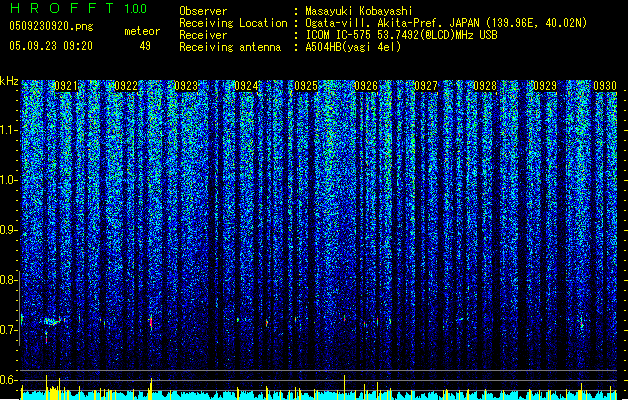The image size is (629, 400).
Task: Click the Receiving Location value text
Action: tap(446, 23)
